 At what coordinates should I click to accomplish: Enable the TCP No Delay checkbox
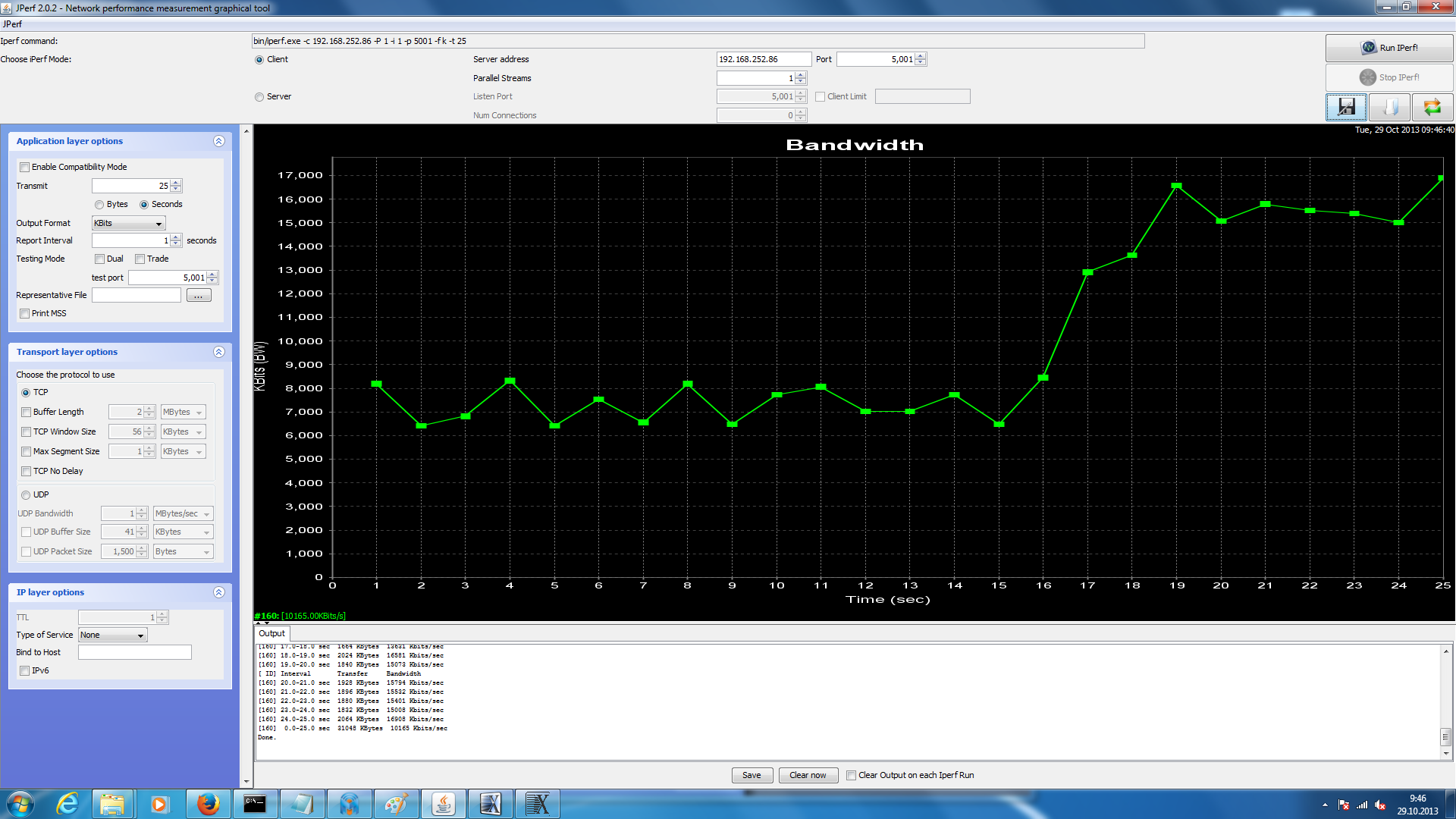click(x=27, y=472)
